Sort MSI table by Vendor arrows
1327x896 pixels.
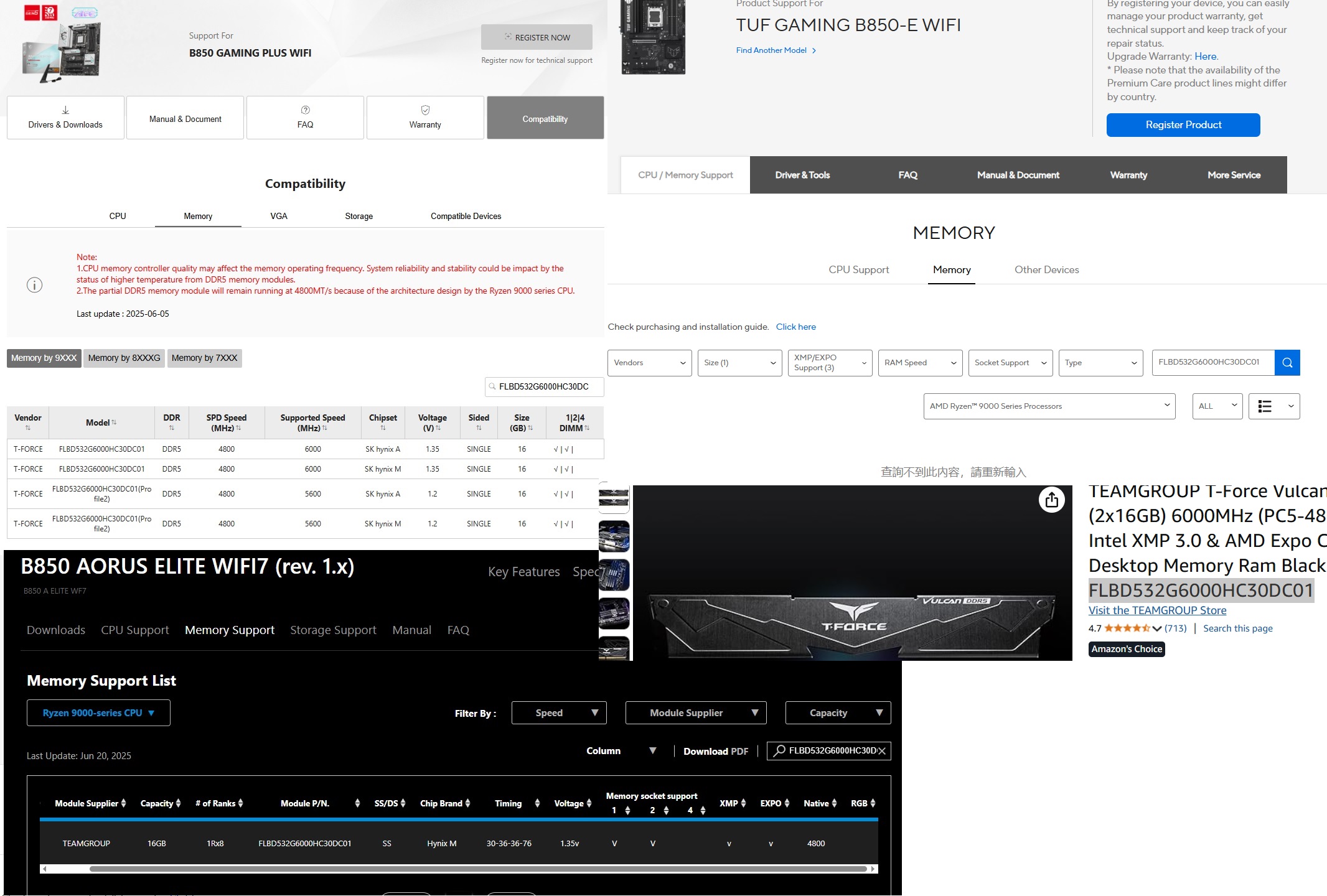click(27, 428)
